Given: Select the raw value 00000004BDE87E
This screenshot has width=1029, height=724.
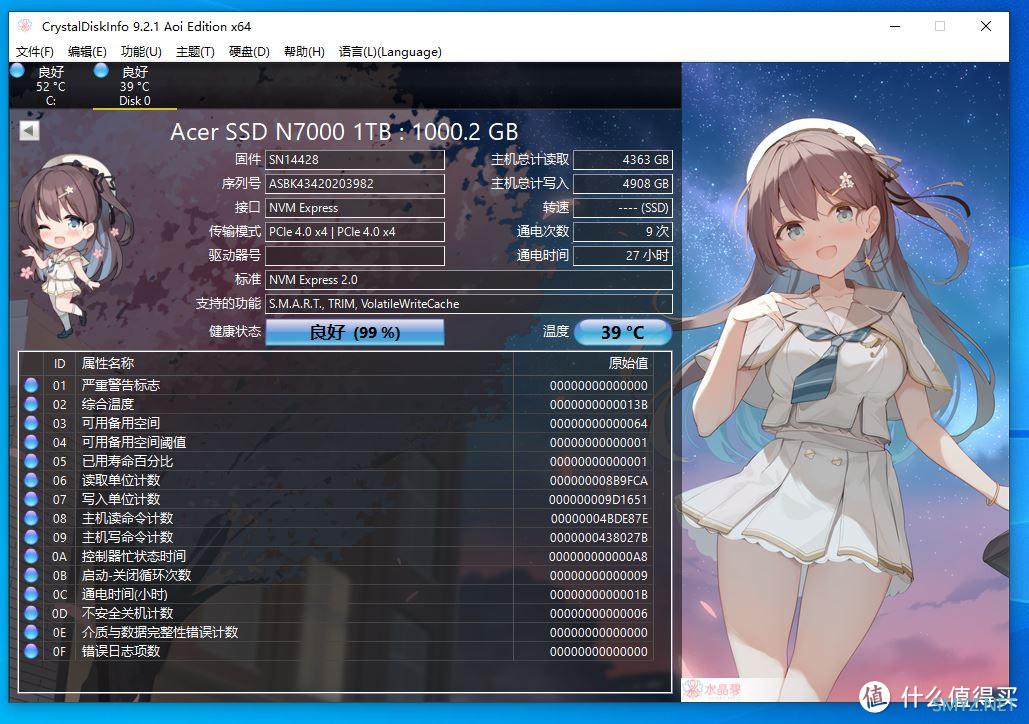Looking at the screenshot, I should (599, 519).
